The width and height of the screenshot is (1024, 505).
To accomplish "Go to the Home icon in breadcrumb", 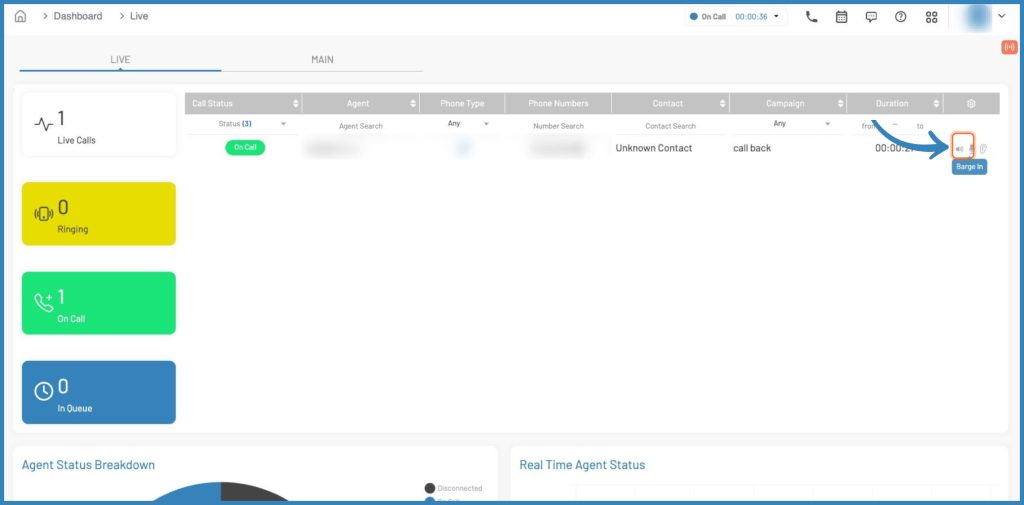I will [x=20, y=16].
